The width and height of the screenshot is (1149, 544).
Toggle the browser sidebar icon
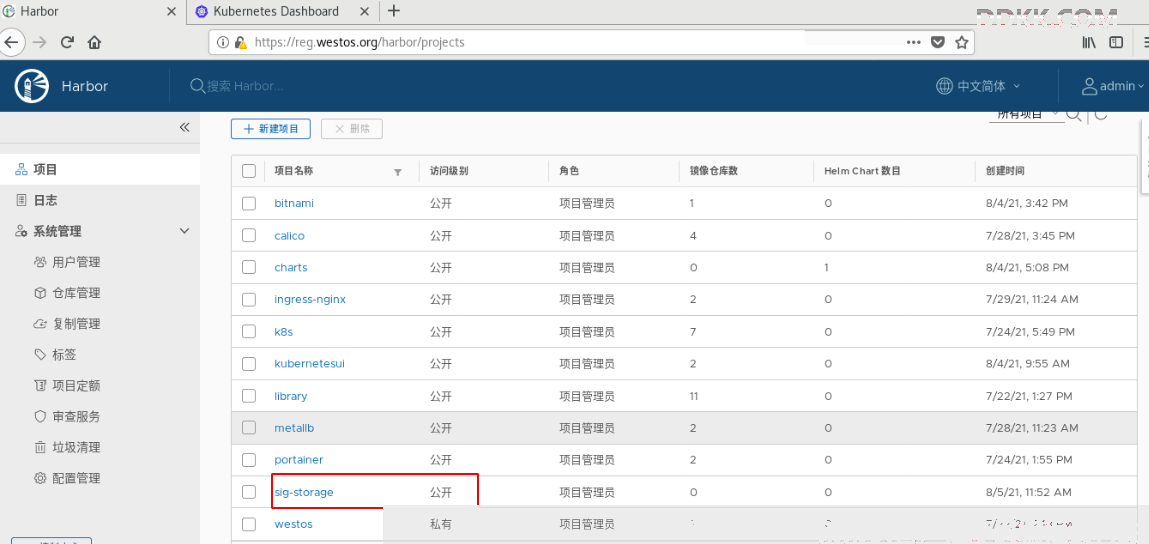point(1116,43)
